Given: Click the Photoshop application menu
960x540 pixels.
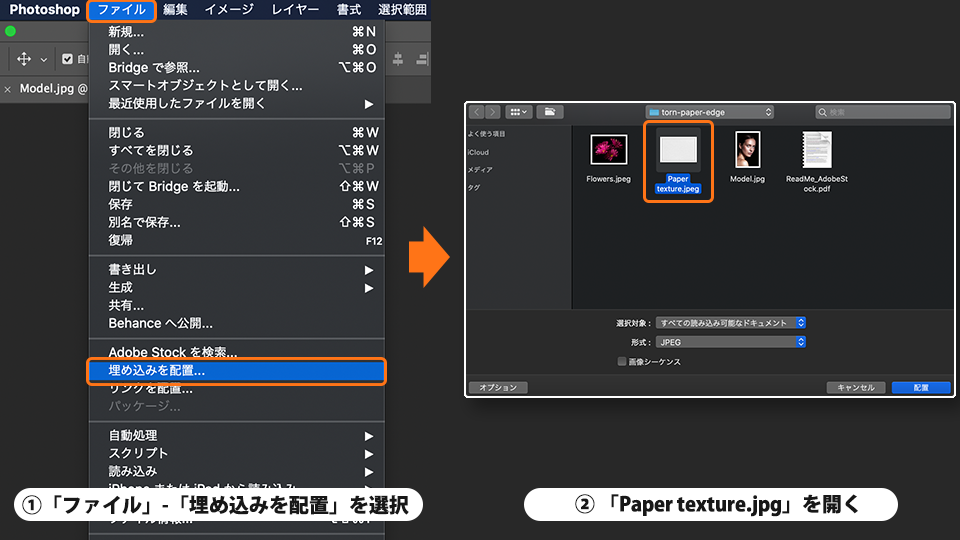Looking at the screenshot, I should 44,10.
